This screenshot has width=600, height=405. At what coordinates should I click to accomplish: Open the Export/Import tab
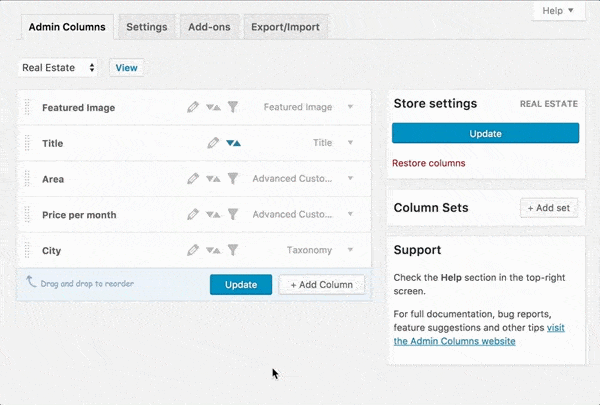285,27
